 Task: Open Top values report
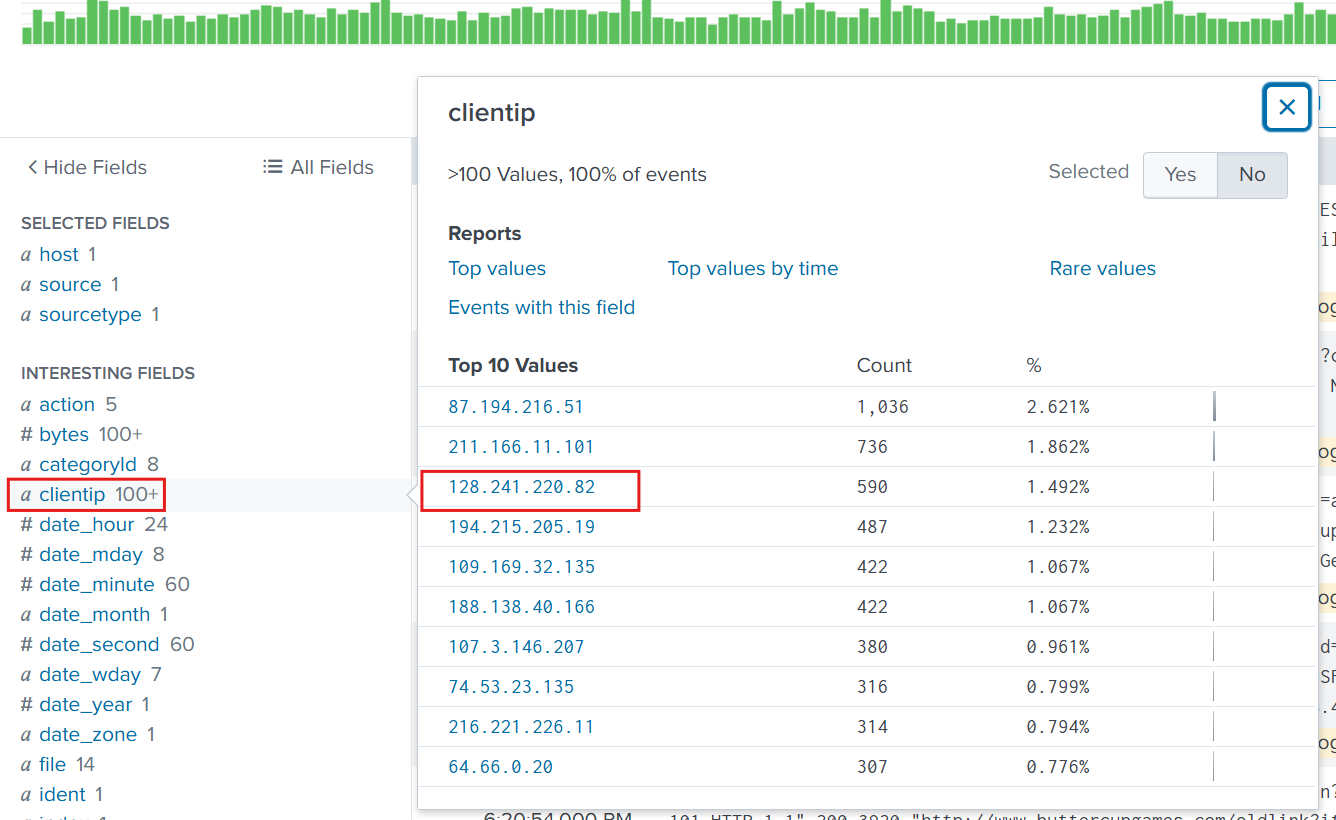coord(497,269)
